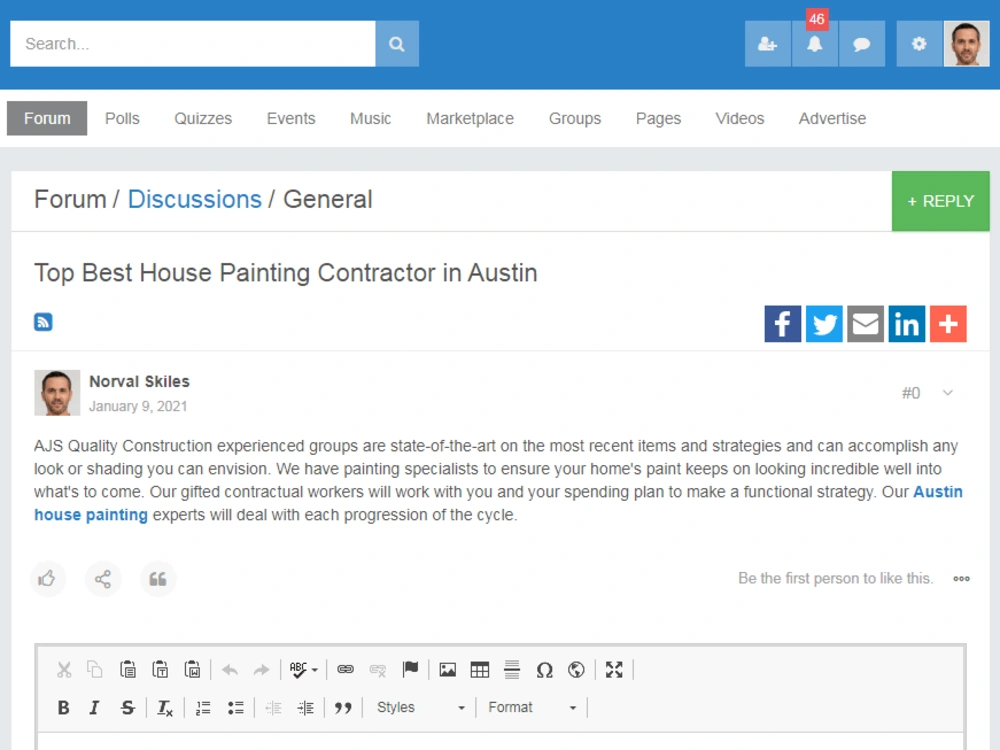Paste from Word in editor

[192, 670]
